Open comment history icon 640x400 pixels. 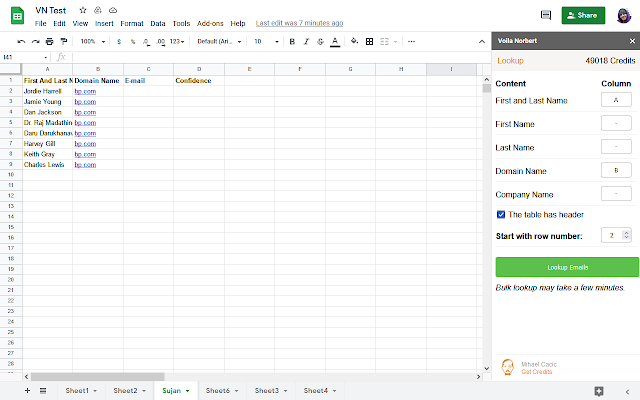(546, 15)
